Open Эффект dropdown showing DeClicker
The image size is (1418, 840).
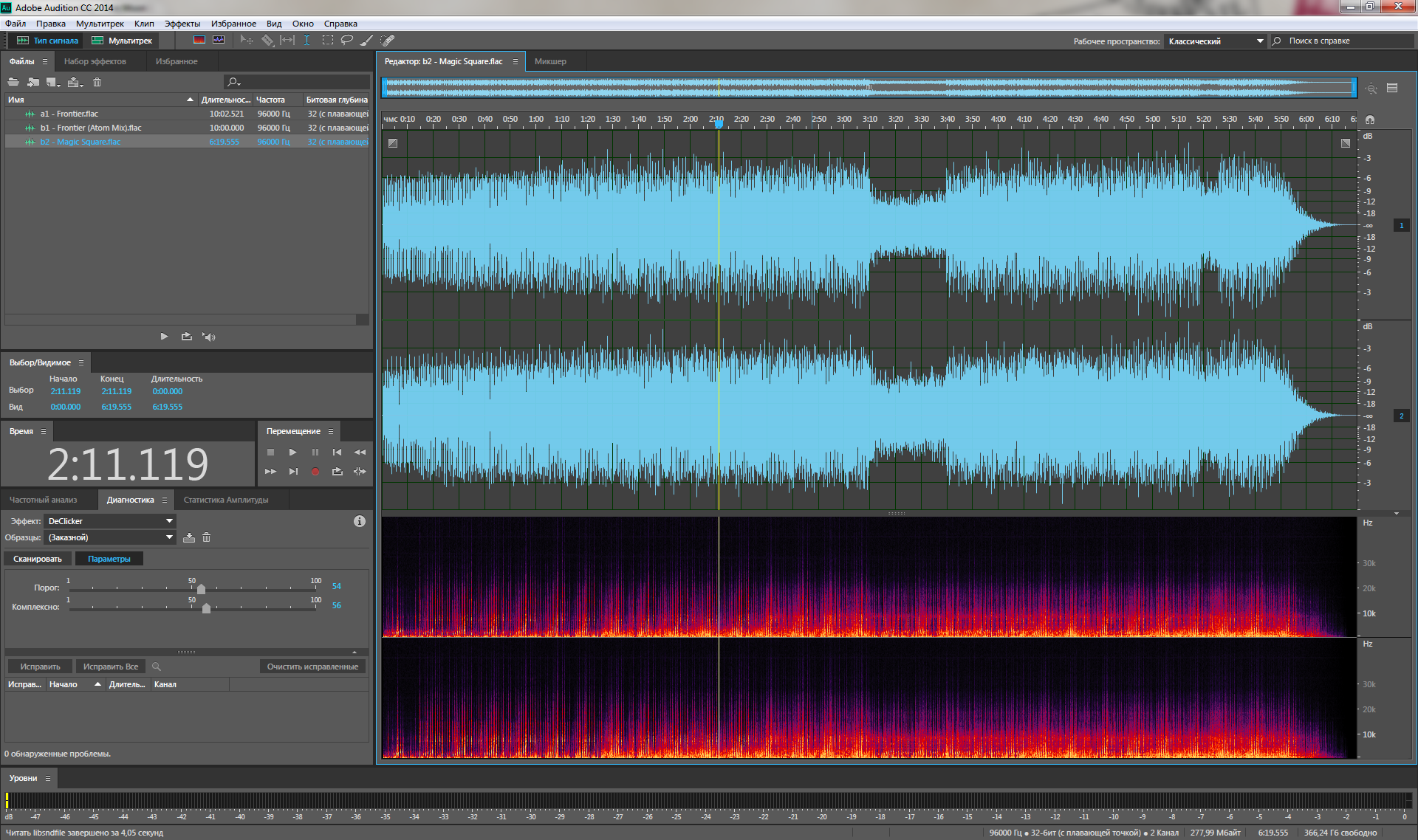[x=110, y=521]
